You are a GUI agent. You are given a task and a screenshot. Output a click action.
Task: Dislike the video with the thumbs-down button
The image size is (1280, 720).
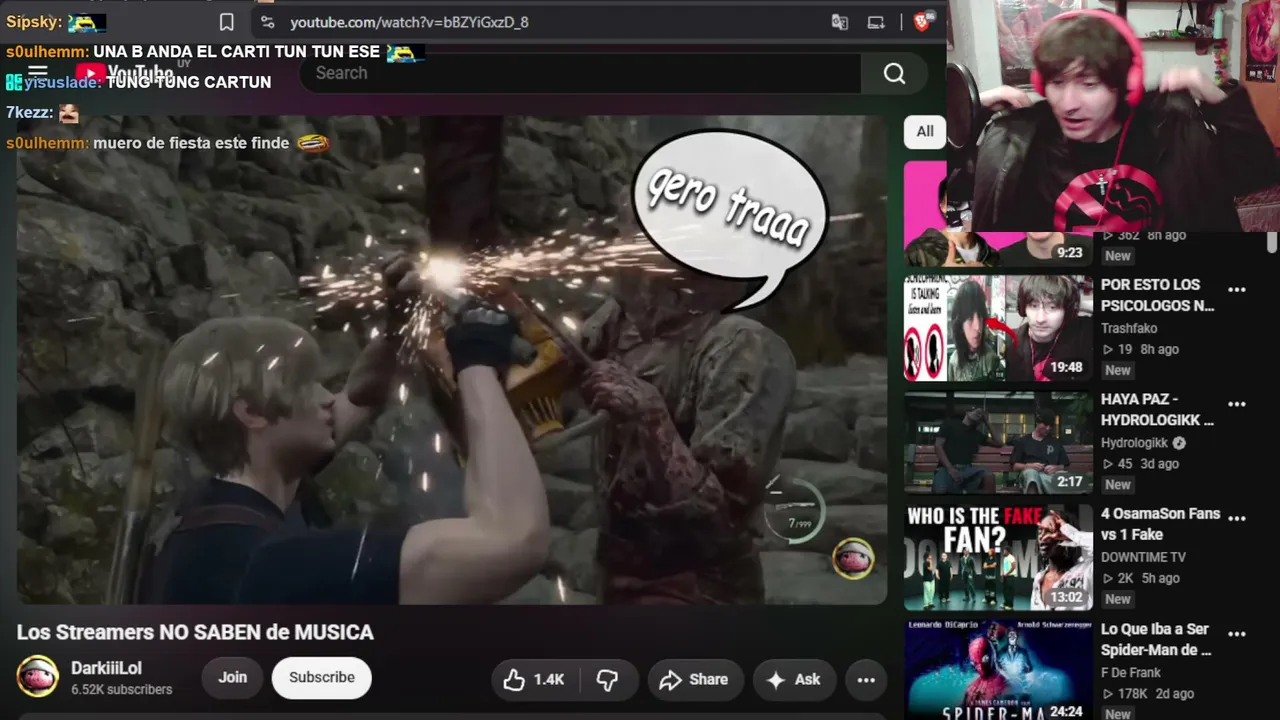[608, 680]
